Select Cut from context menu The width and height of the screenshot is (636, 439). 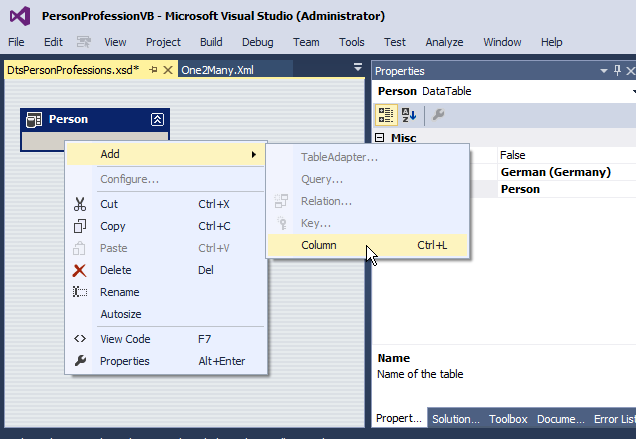[x=165, y=204]
